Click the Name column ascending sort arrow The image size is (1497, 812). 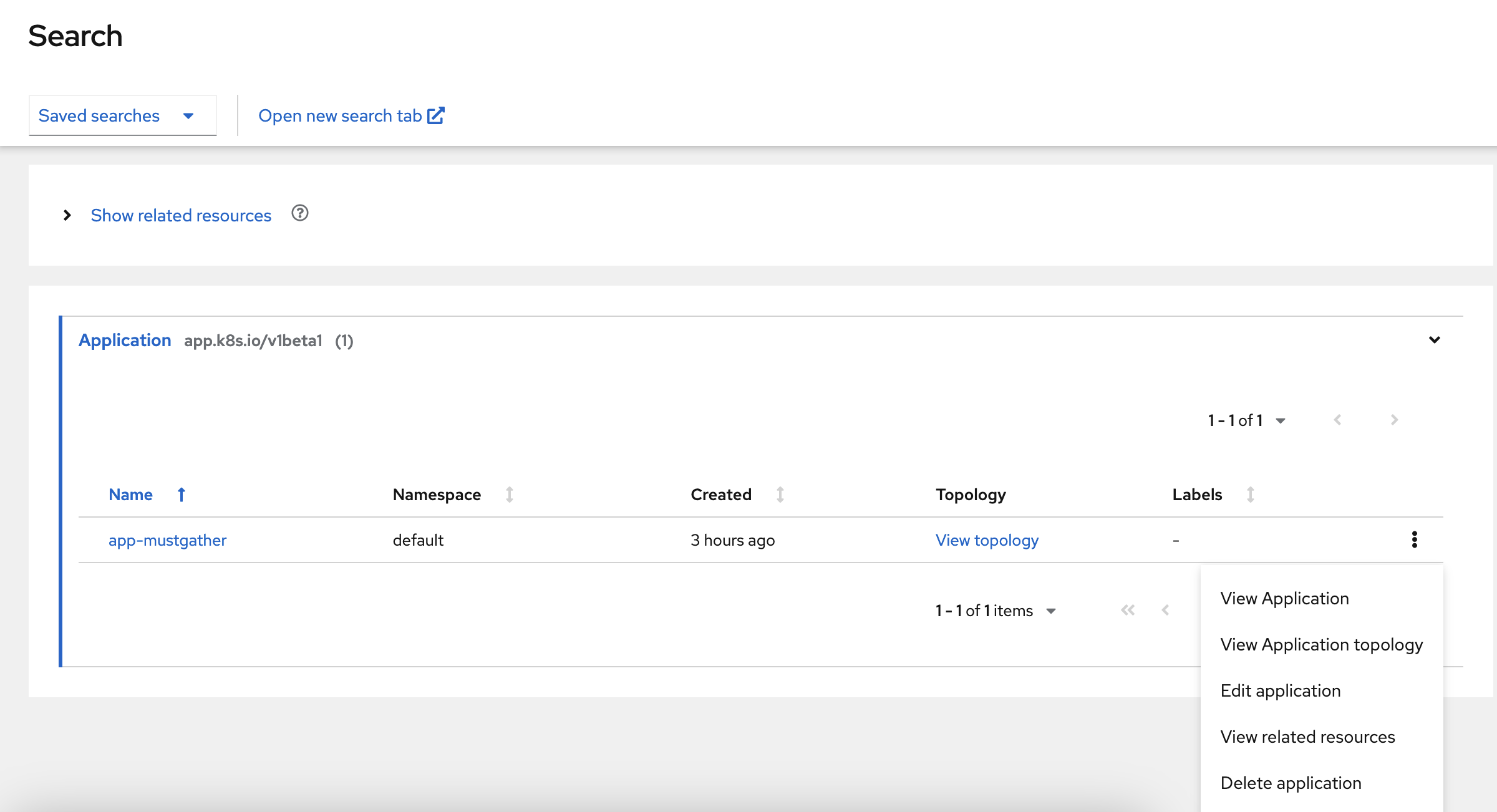pos(182,495)
